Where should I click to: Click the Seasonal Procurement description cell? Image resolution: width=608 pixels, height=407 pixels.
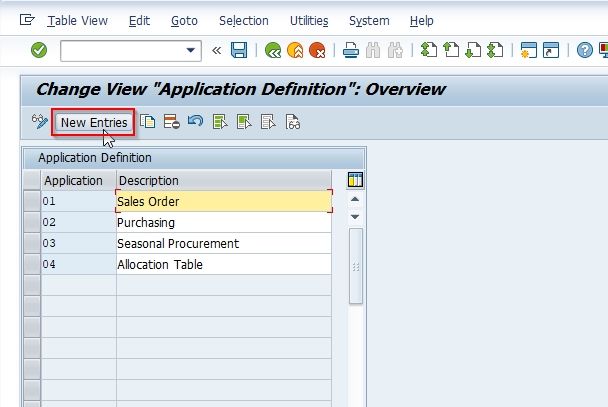click(224, 243)
